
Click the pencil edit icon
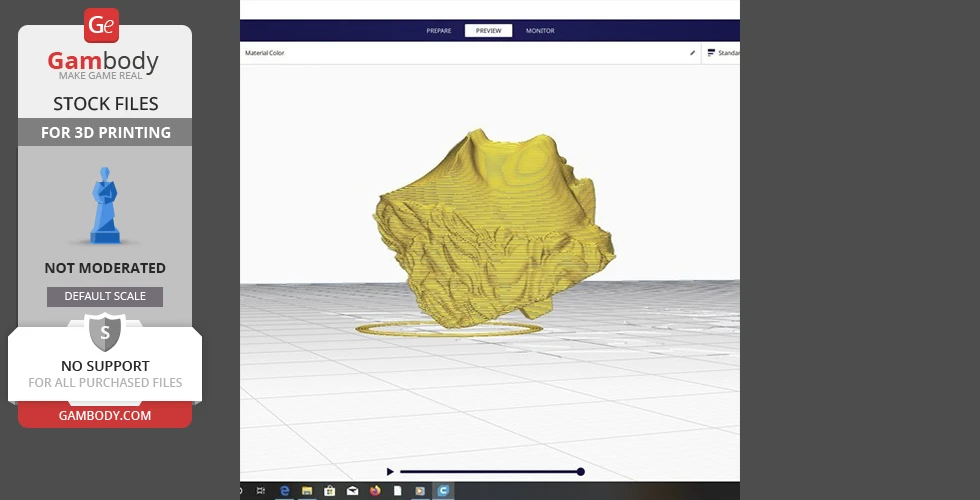point(692,53)
